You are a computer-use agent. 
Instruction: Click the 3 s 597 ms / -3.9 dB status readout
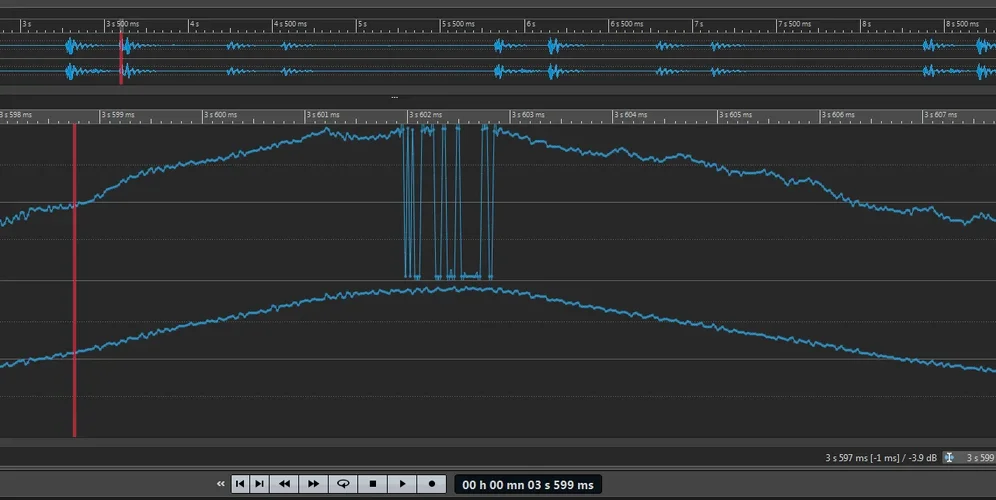click(880, 458)
